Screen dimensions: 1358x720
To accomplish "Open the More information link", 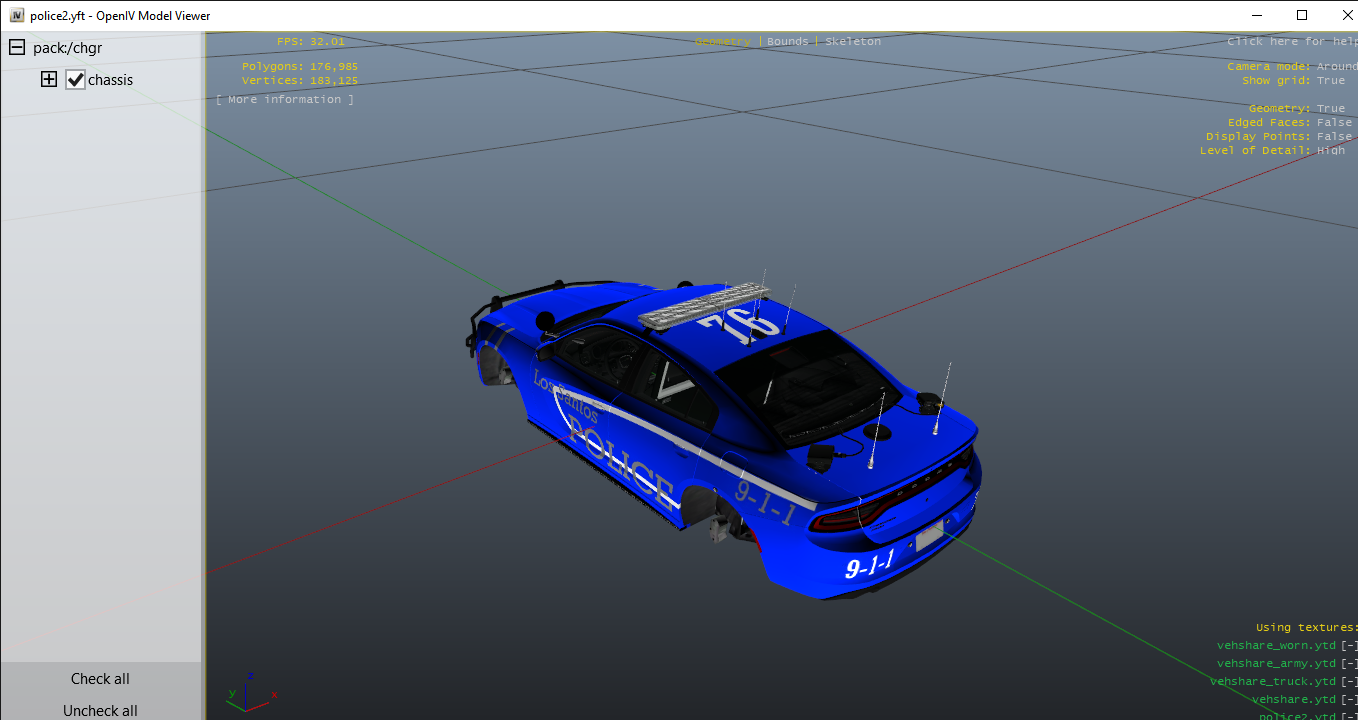I will (285, 100).
